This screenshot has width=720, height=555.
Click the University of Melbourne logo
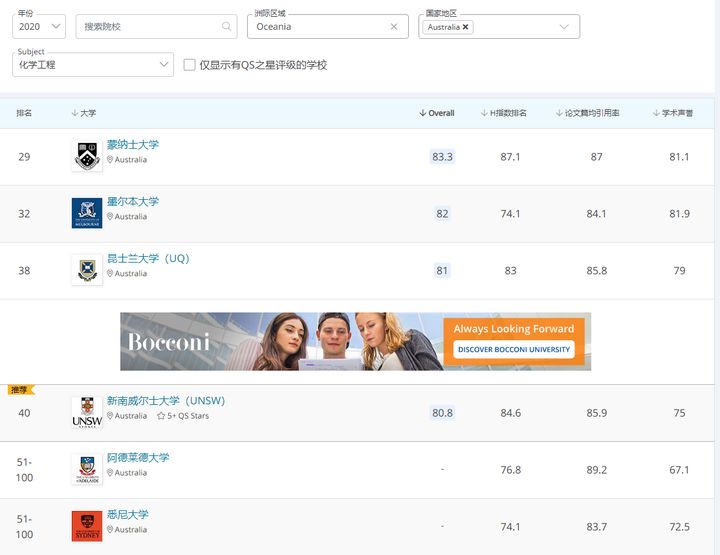87,213
